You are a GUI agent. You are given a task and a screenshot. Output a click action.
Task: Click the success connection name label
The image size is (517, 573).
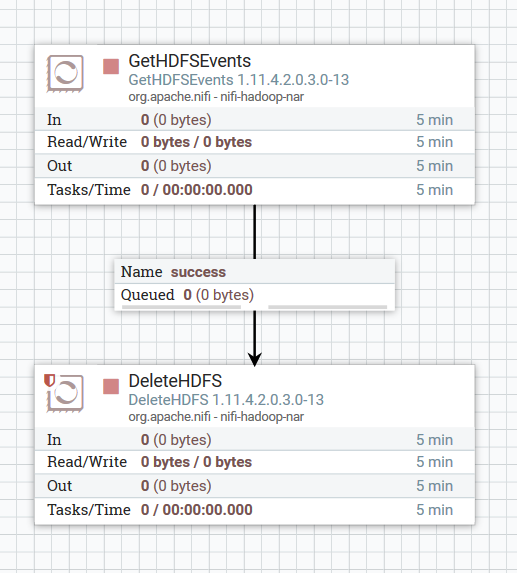[198, 272]
